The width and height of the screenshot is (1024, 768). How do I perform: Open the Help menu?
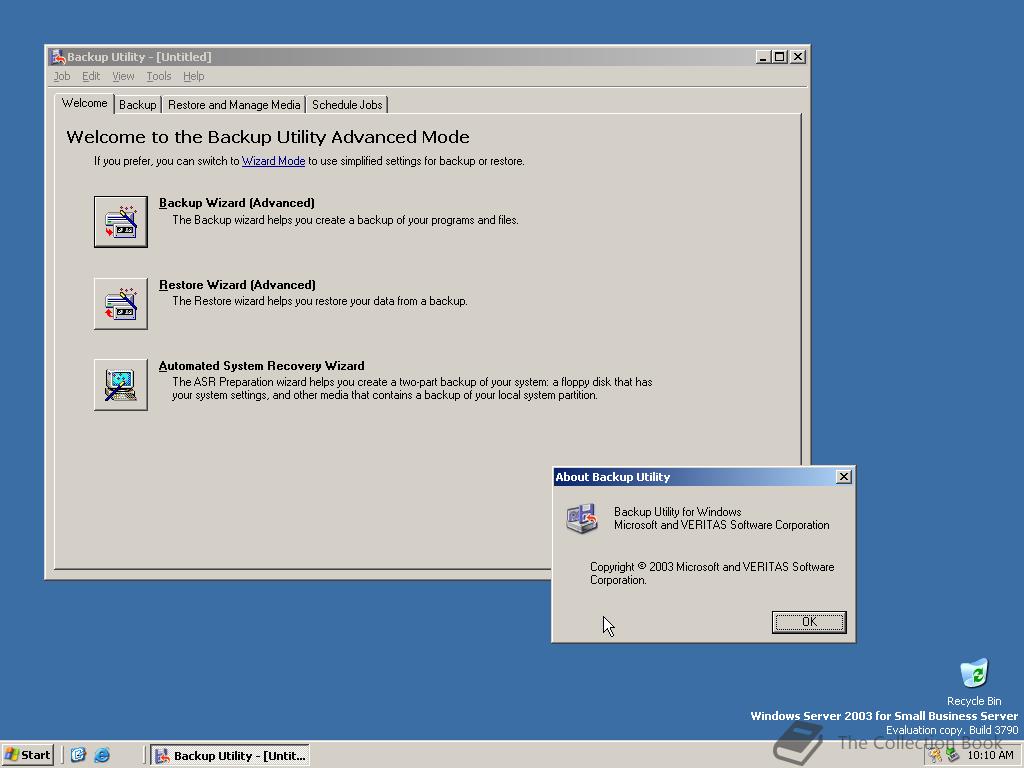[193, 76]
